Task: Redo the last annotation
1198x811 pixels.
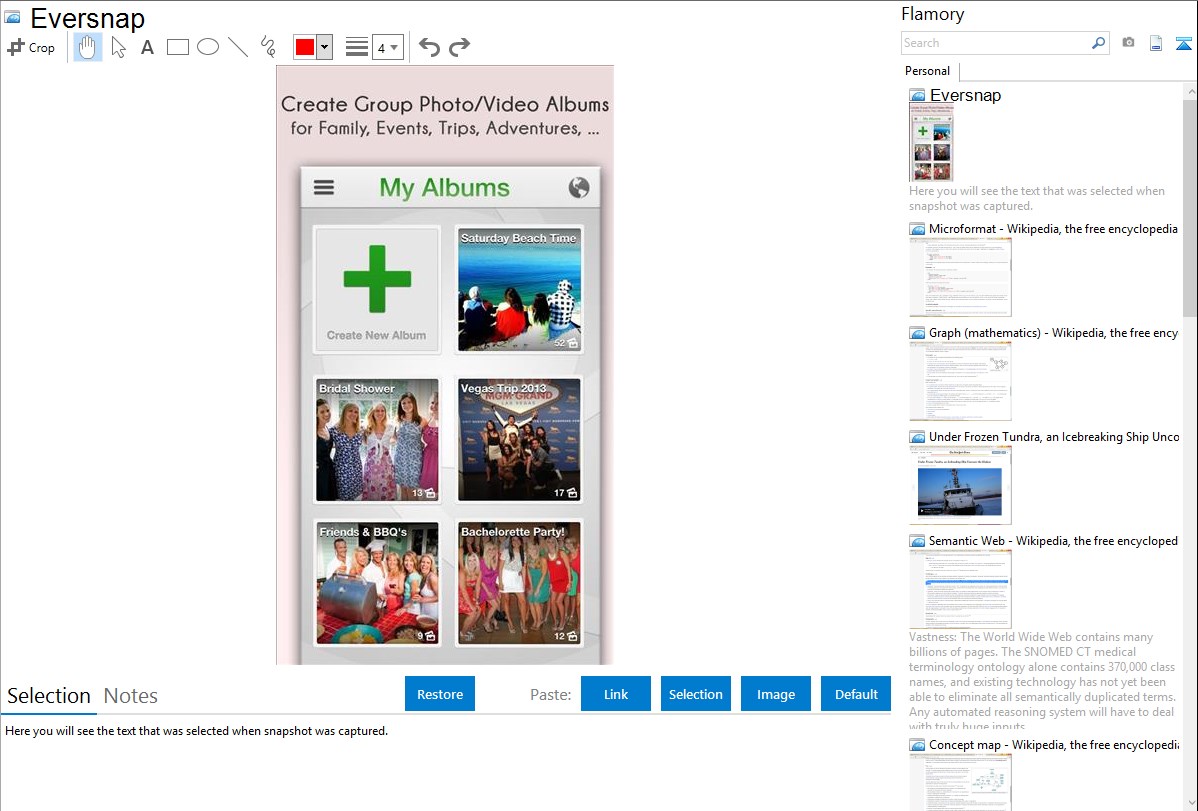Action: (459, 47)
